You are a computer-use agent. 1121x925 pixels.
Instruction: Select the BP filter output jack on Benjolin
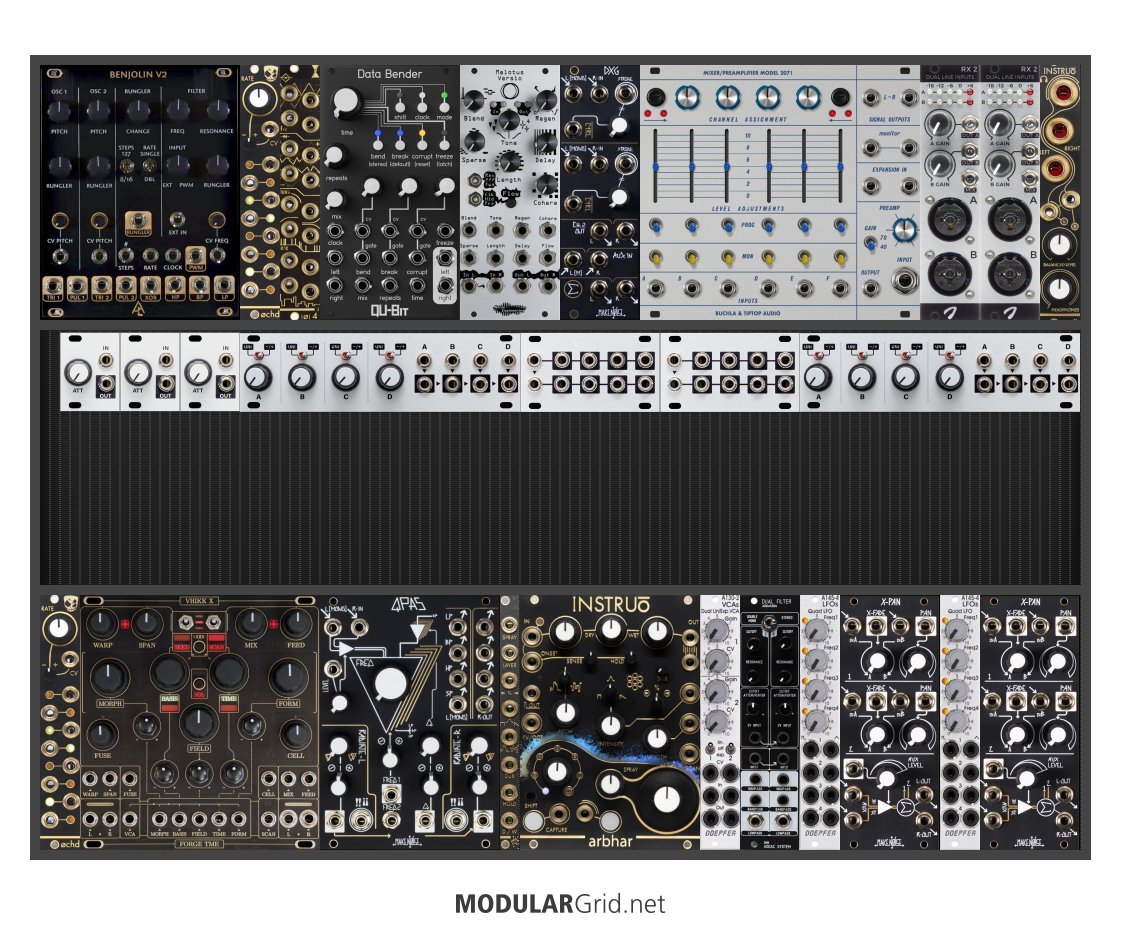pyautogui.click(x=200, y=286)
